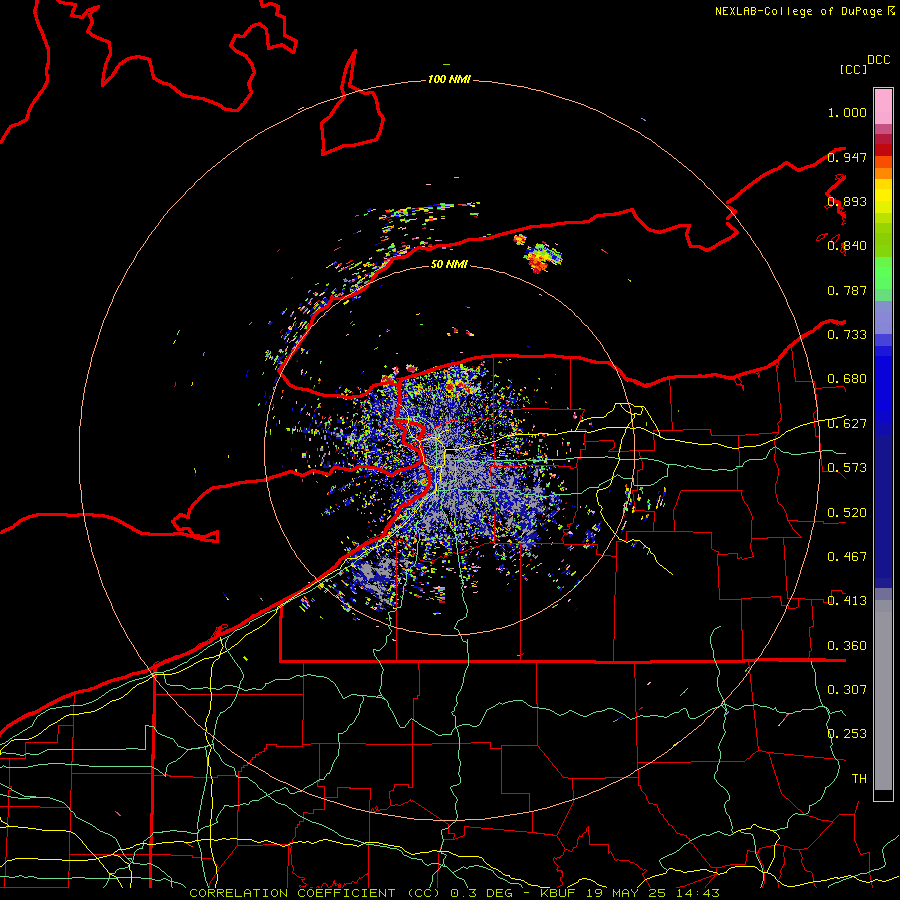Select the 0.253 scale value
Image resolution: width=900 pixels, height=900 pixels.
point(847,734)
